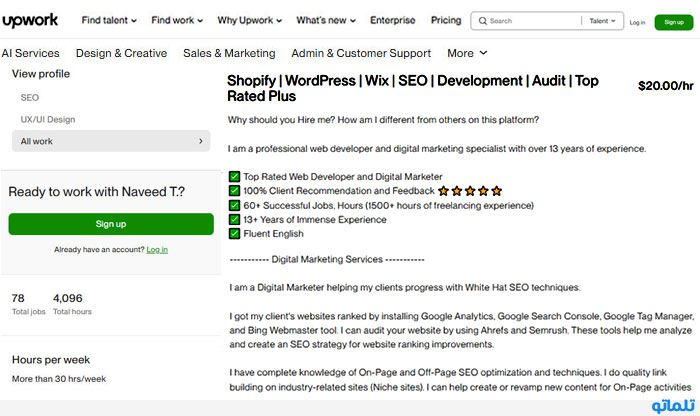Open the Design & Creative category

coord(121,53)
